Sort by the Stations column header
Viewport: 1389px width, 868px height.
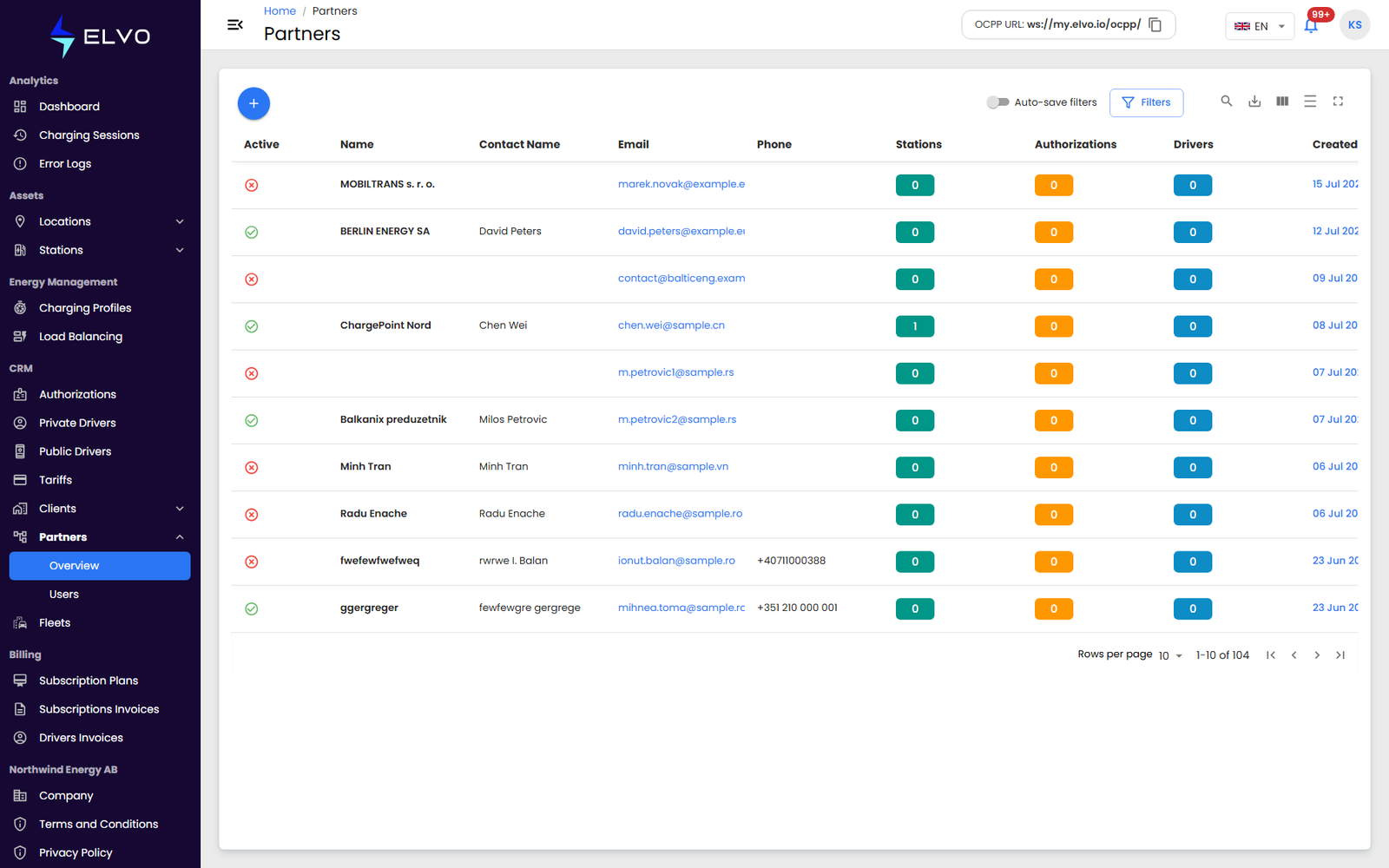pos(918,145)
